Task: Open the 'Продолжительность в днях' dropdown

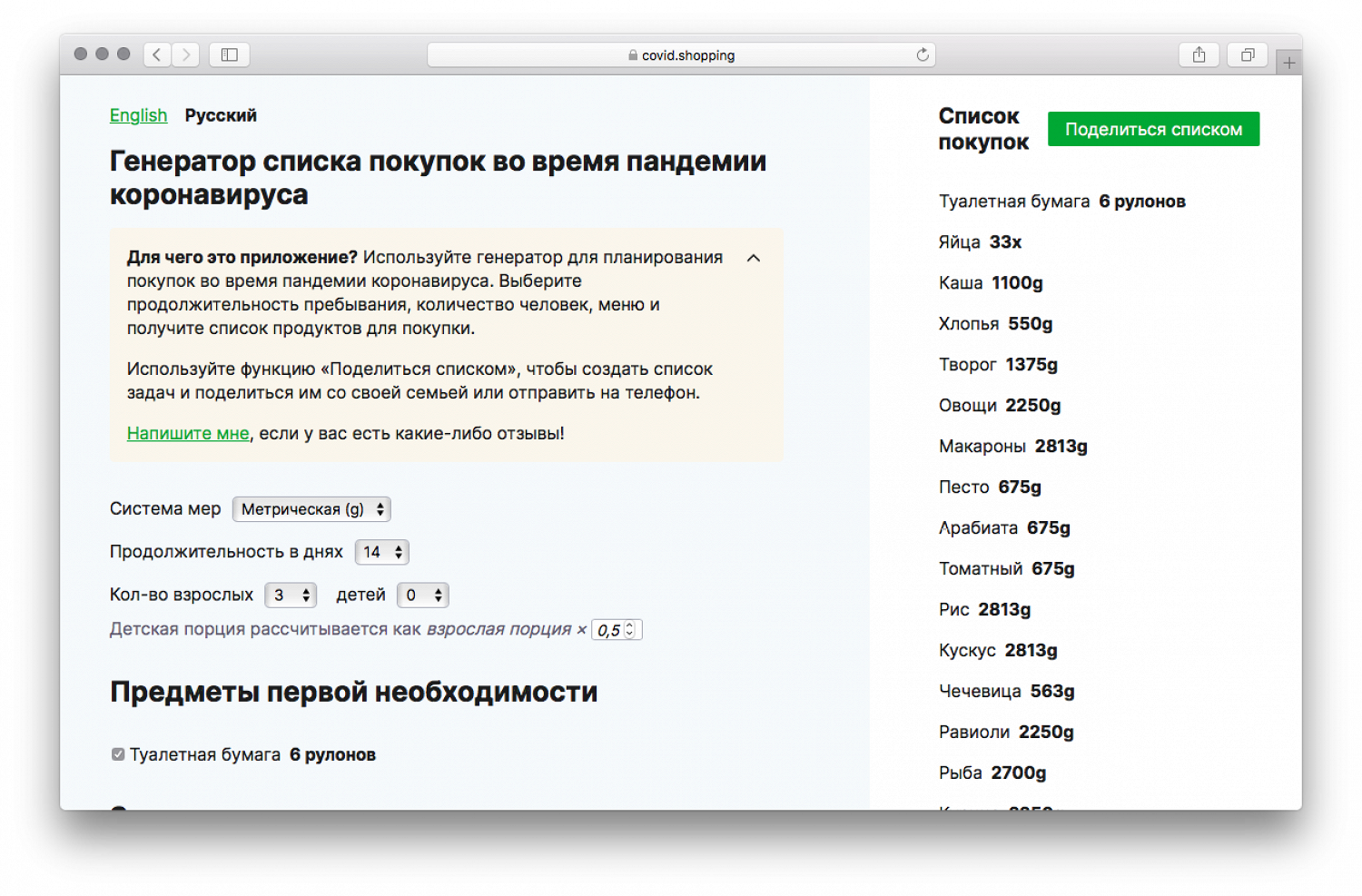Action: (381, 552)
